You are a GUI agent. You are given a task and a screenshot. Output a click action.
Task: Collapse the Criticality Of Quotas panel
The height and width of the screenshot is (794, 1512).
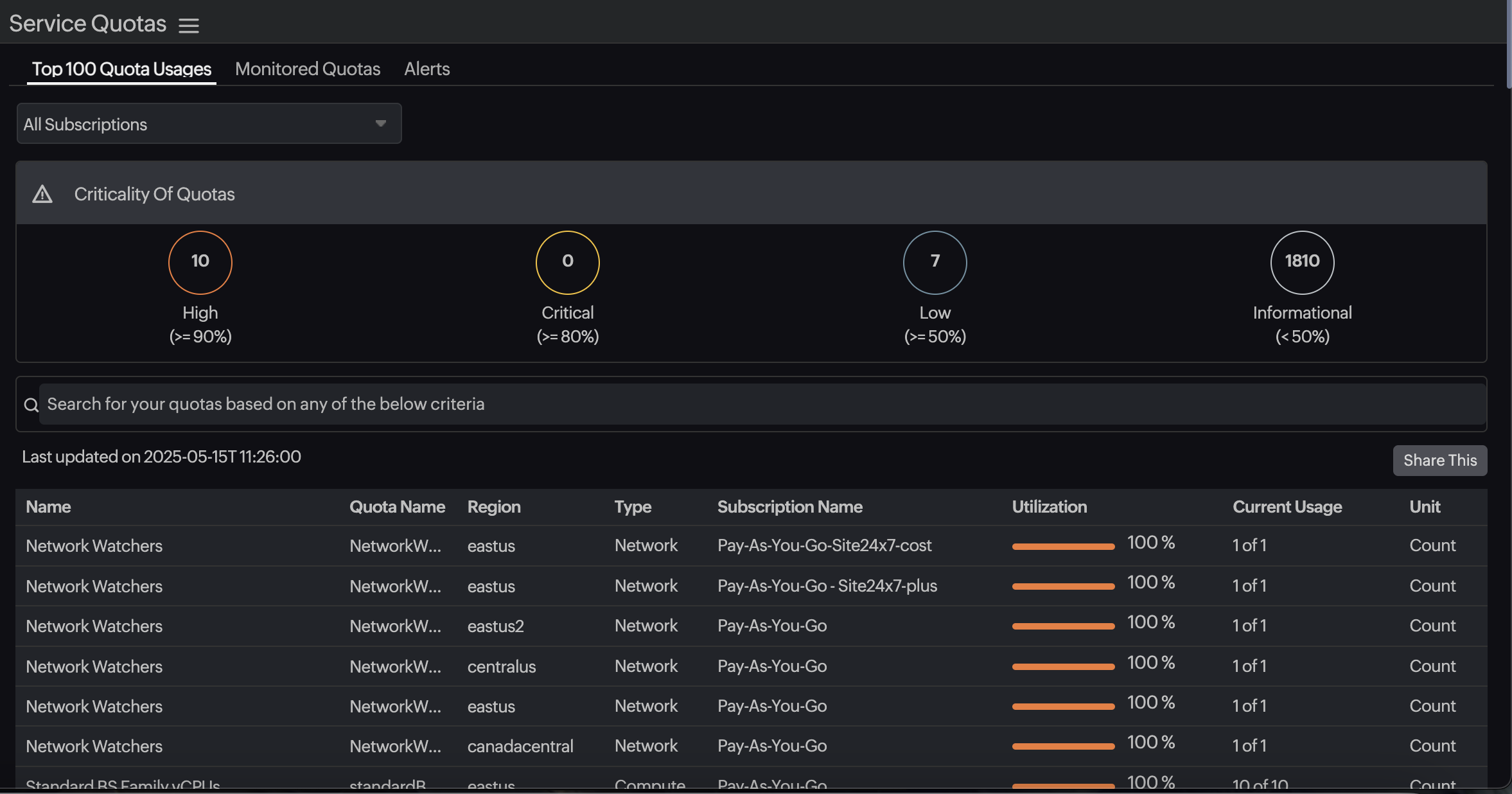(x=154, y=193)
